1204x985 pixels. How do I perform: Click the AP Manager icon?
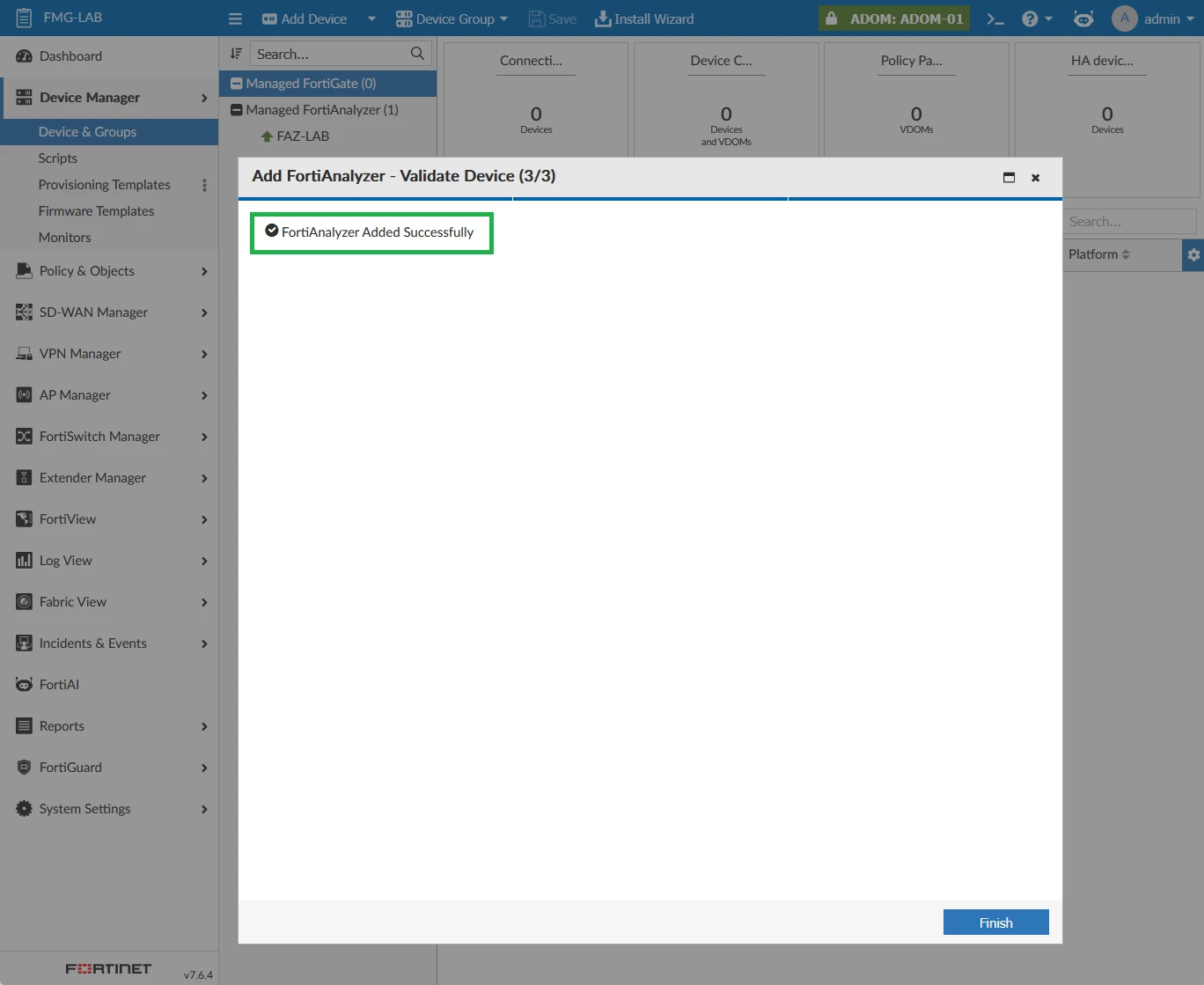pyautogui.click(x=24, y=395)
